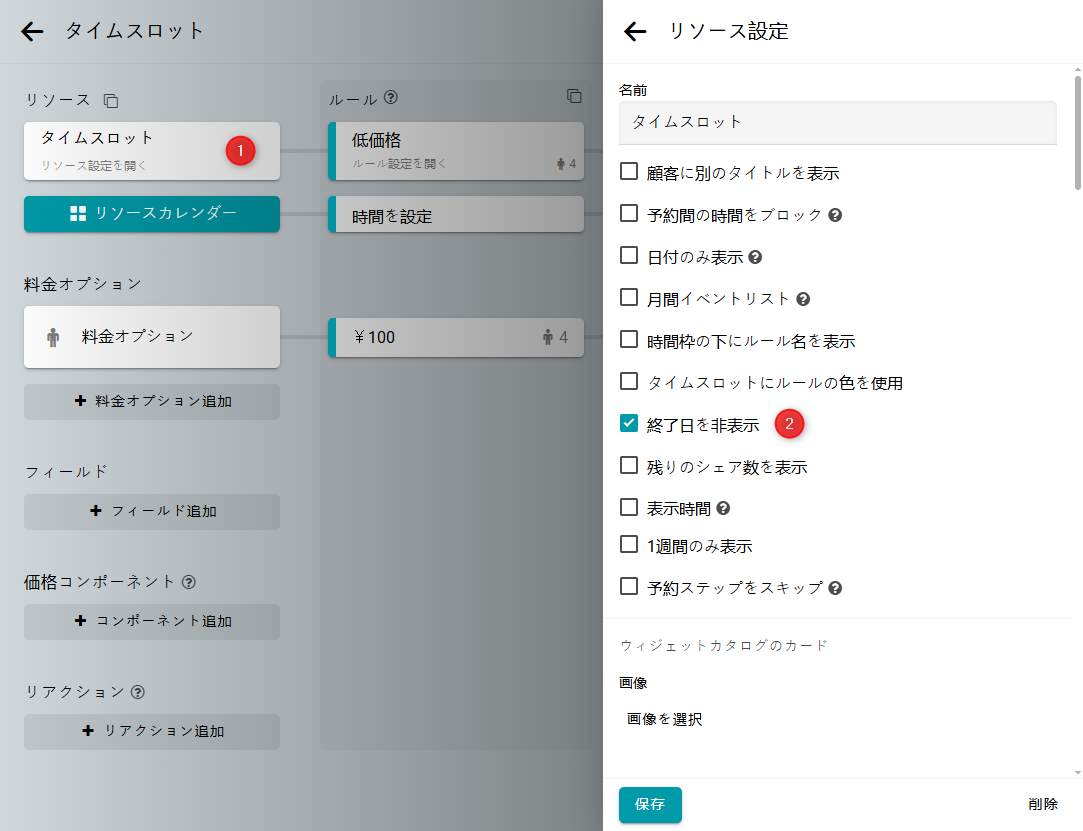Enable 顧客に別のタイトルを表示 checkbox
1083x831 pixels.
click(x=629, y=171)
